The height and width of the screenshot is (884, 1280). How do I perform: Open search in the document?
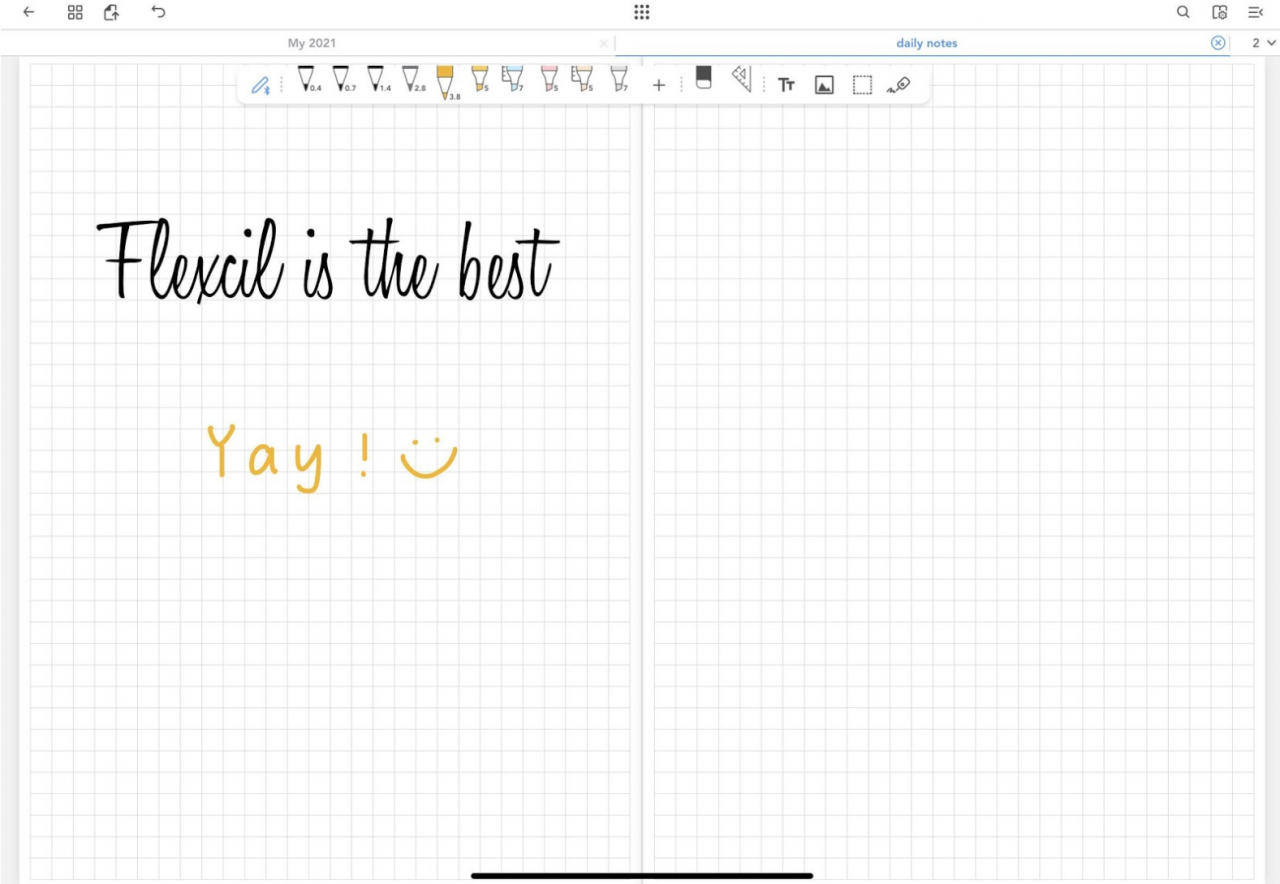click(1183, 12)
